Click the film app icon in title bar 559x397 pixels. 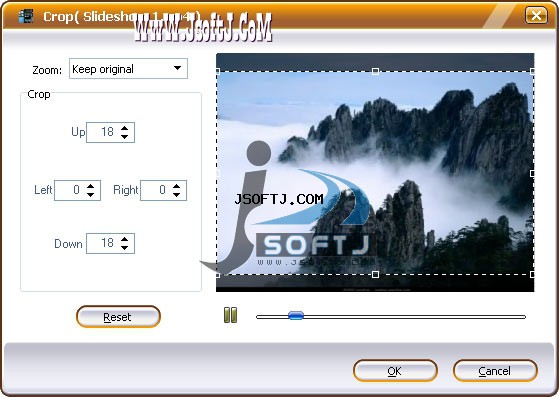pyautogui.click(x=26, y=16)
